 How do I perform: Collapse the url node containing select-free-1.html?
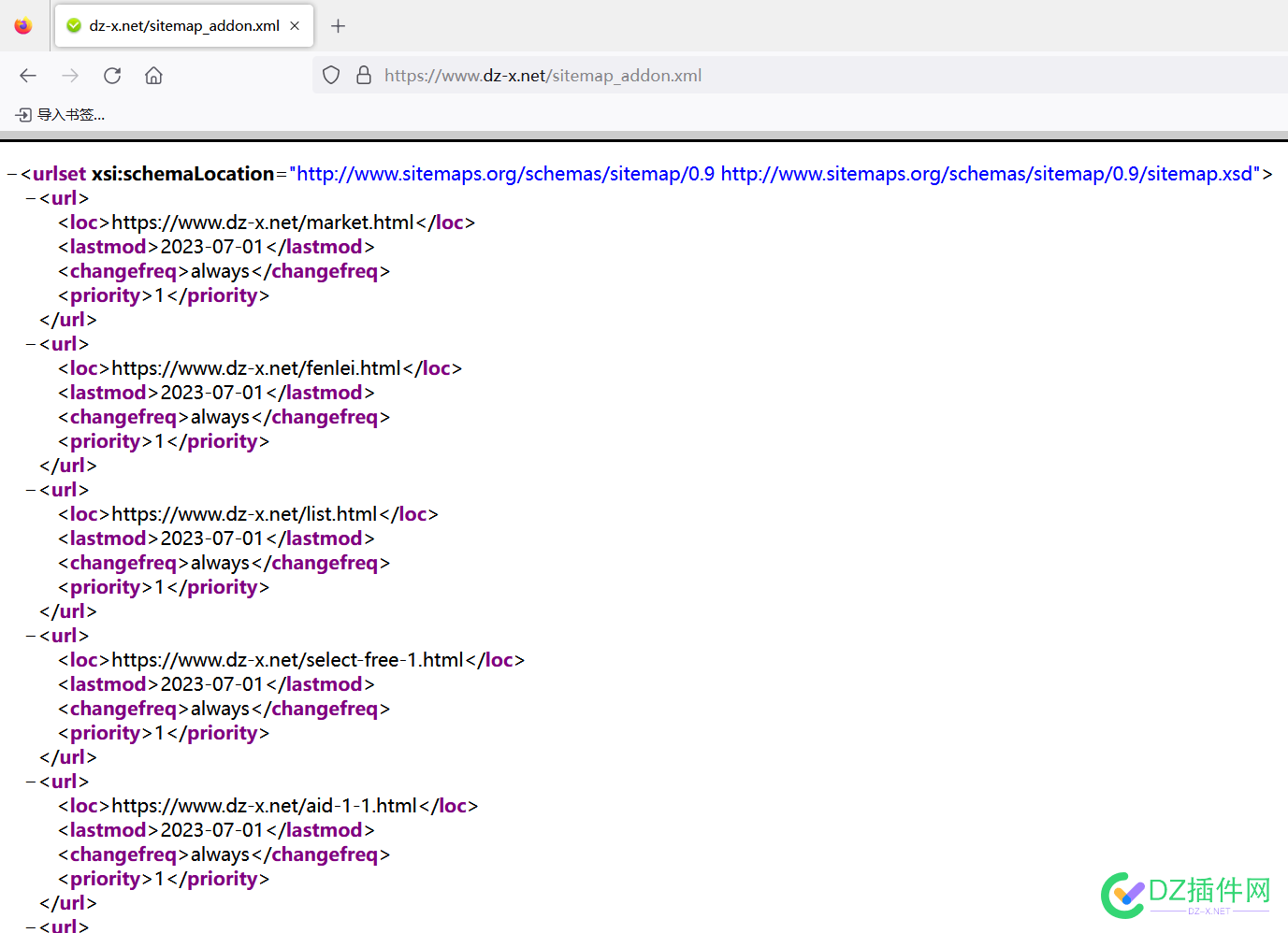pos(31,636)
